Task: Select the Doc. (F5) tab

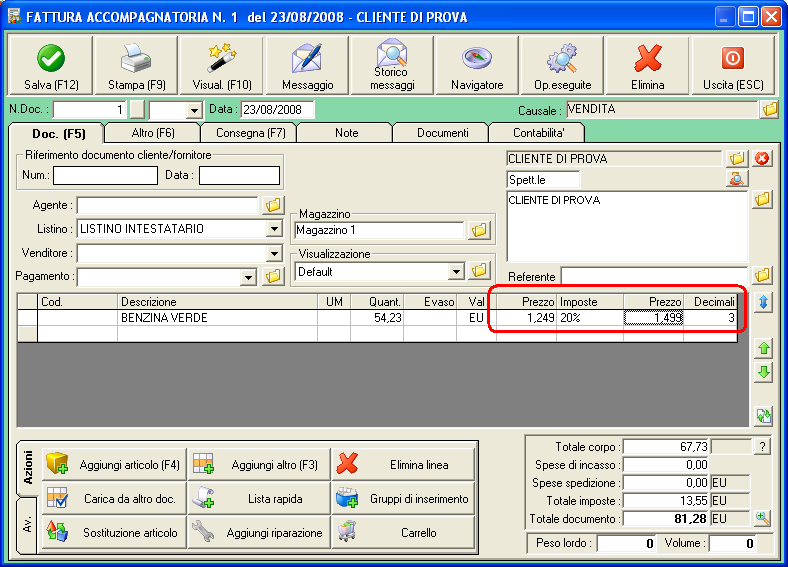Action: (x=58, y=134)
